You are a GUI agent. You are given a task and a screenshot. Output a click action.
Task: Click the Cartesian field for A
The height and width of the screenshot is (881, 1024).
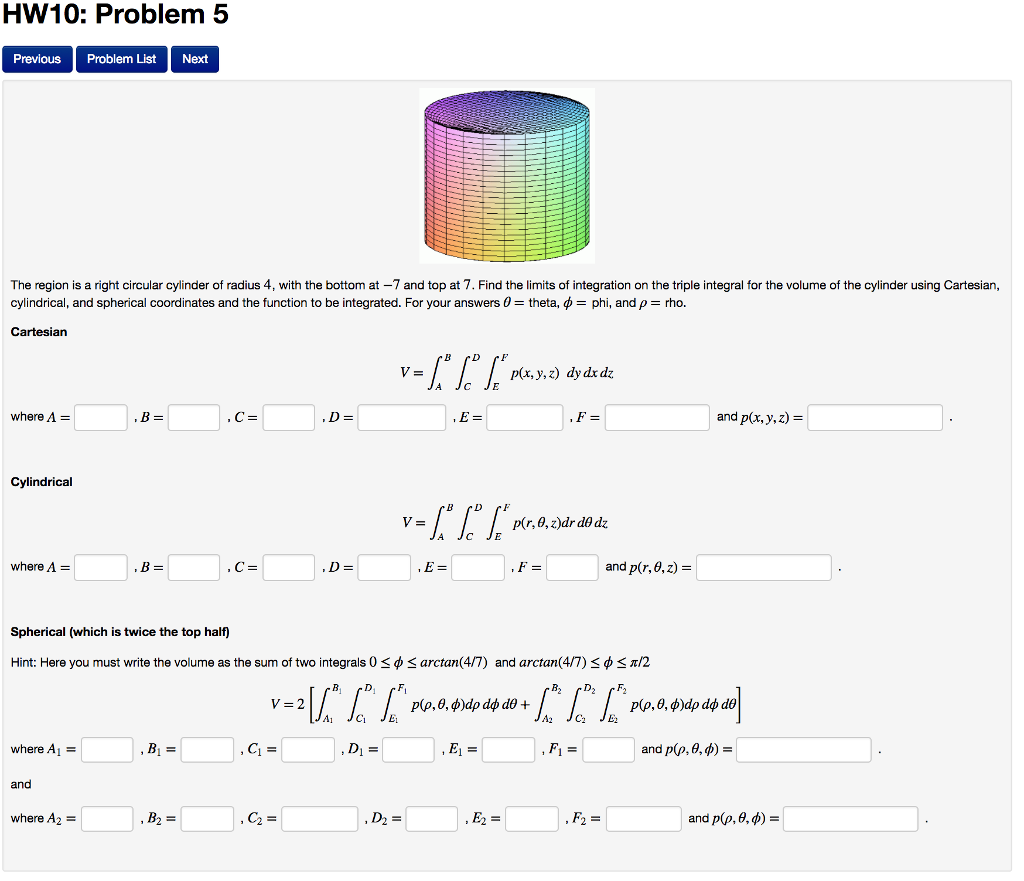101,417
